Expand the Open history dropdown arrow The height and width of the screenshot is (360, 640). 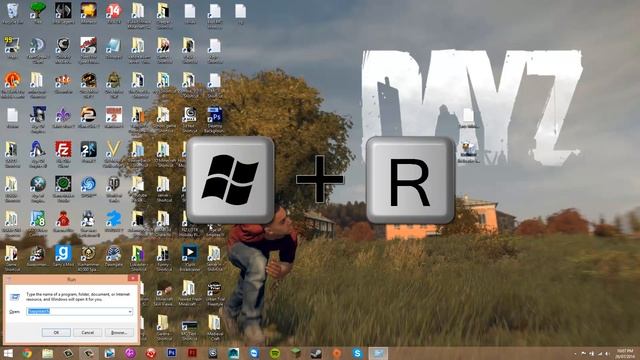130,311
